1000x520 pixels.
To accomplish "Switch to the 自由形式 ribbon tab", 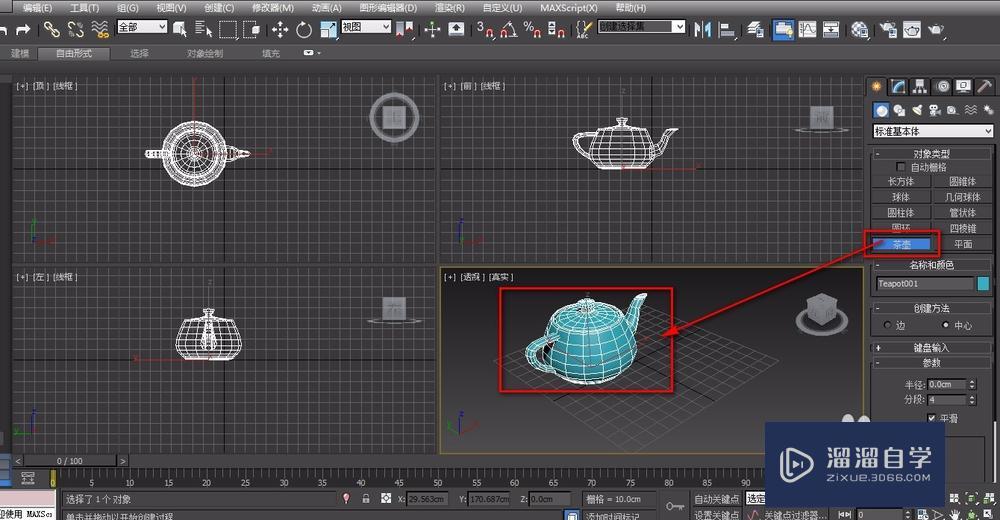I will (x=74, y=54).
